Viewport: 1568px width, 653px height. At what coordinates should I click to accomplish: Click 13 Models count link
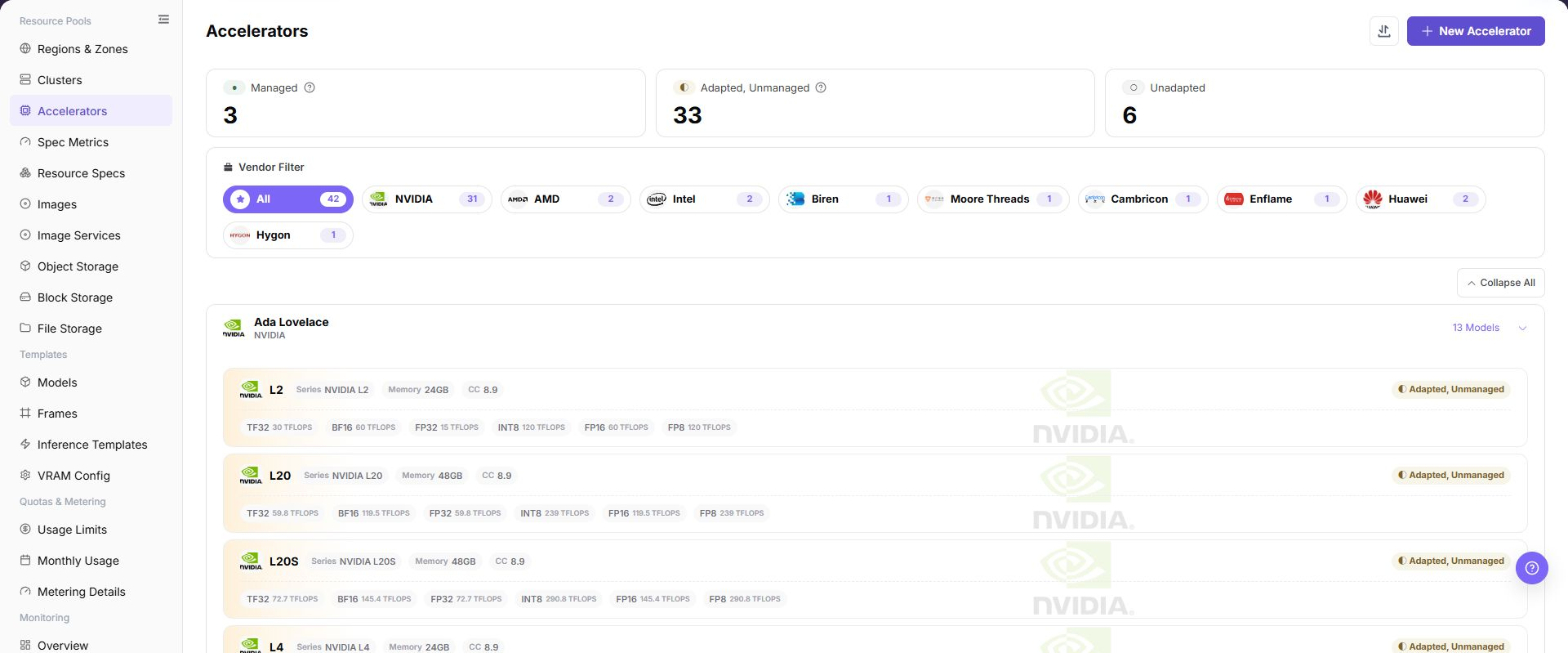pos(1476,328)
